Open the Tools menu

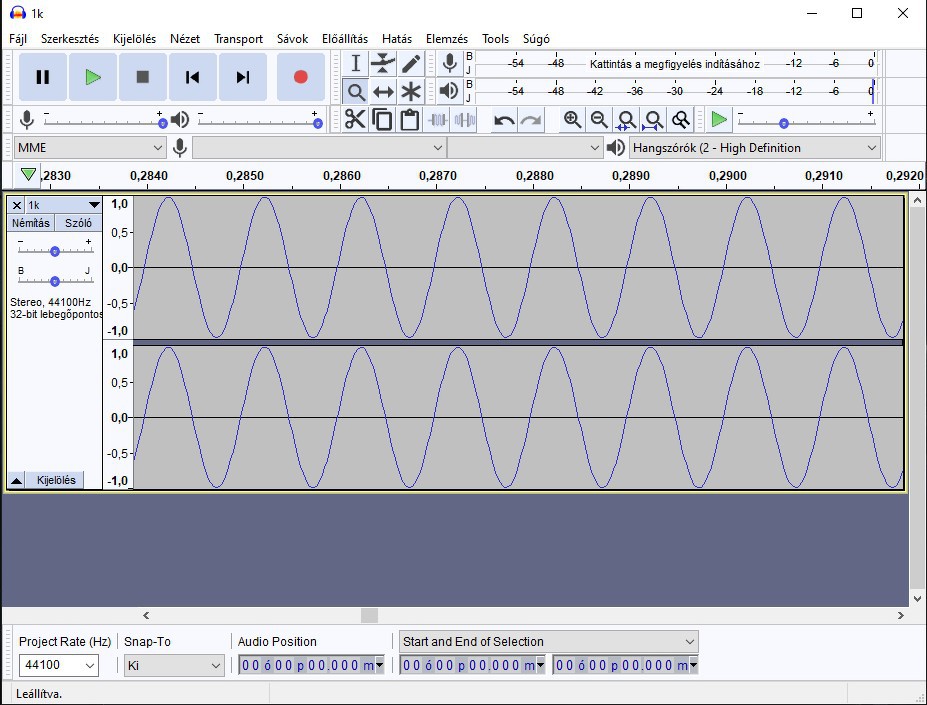click(x=495, y=39)
